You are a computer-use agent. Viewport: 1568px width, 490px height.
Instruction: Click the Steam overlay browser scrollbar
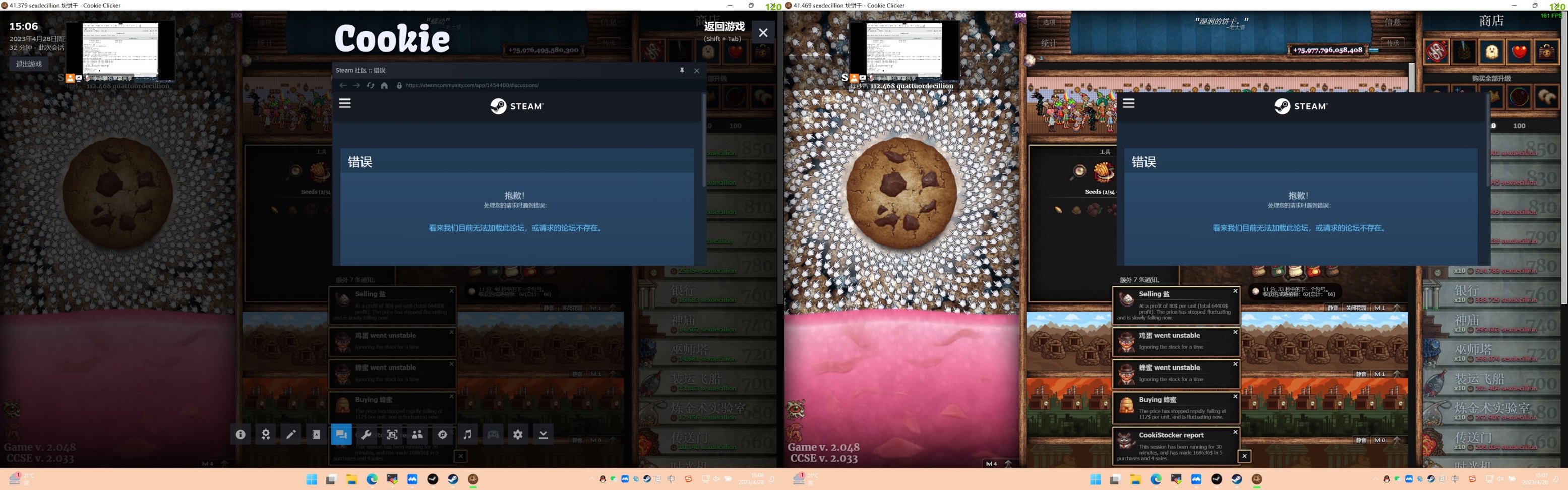click(x=704, y=140)
